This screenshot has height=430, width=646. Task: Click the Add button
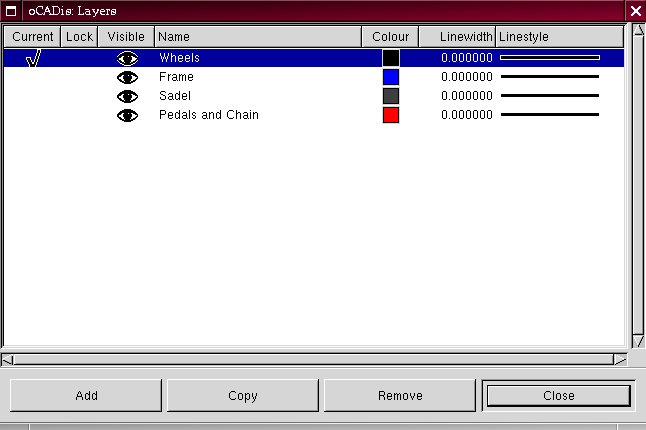[87, 396]
